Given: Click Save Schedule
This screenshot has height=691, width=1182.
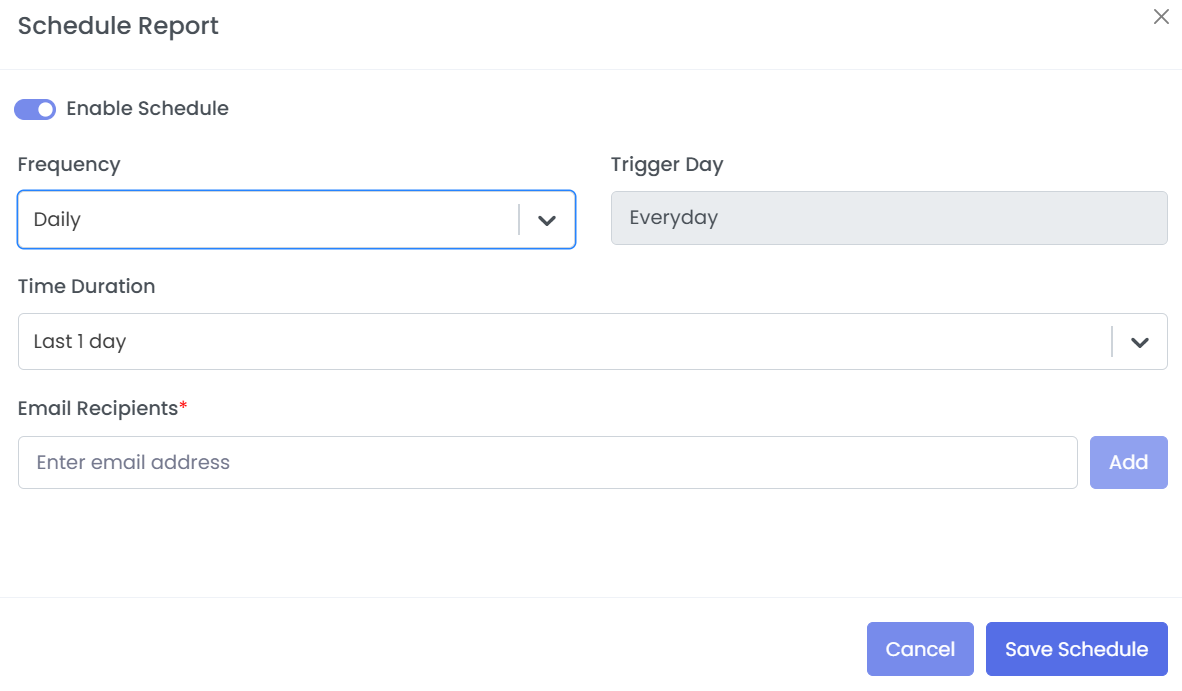Looking at the screenshot, I should click(1076, 650).
